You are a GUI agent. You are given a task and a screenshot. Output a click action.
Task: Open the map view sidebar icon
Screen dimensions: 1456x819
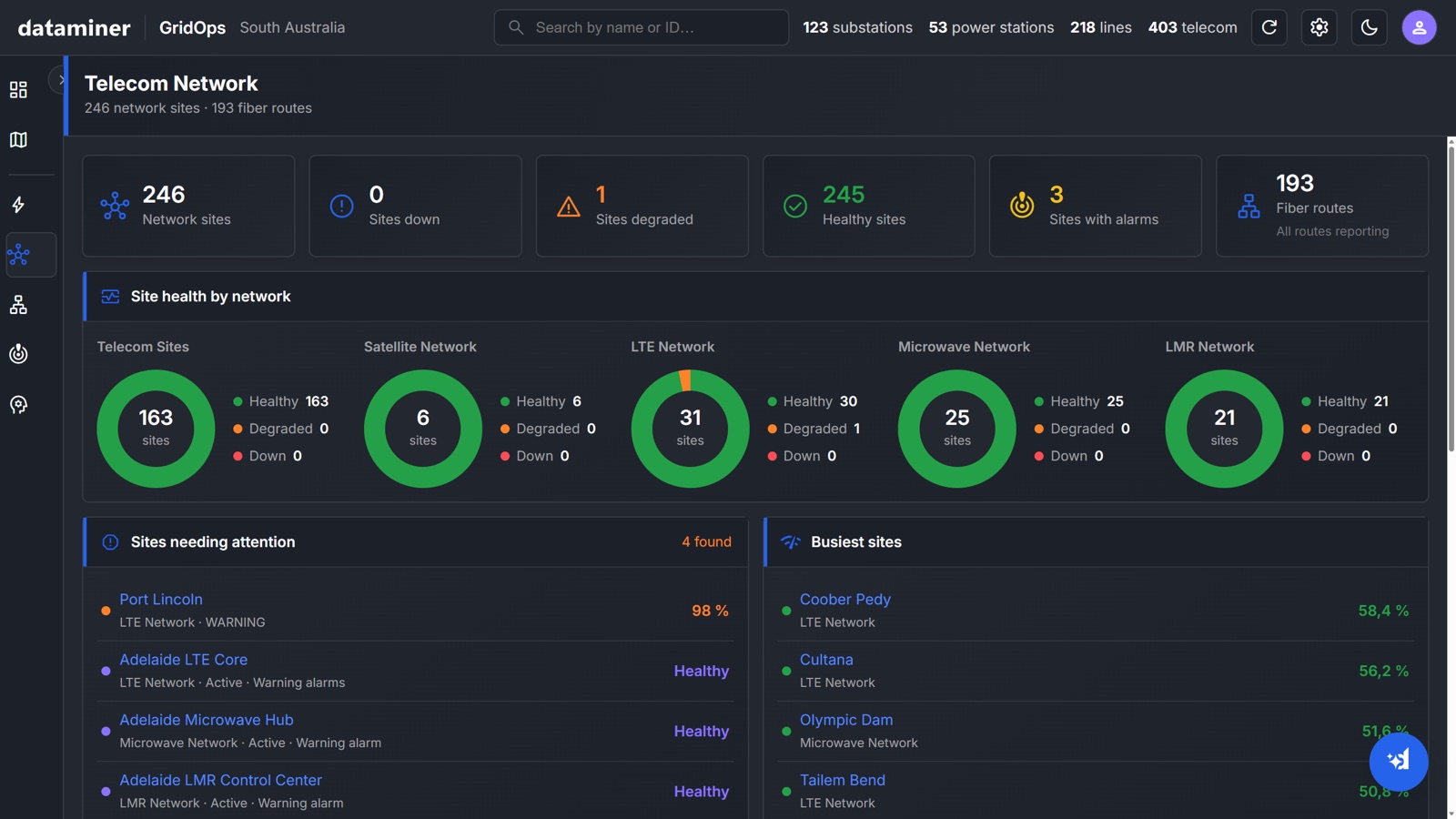tap(18, 139)
